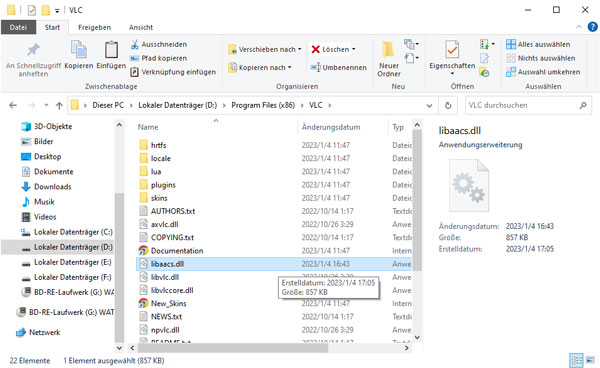Click Ausschneiden scissors icon

click(x=134, y=44)
